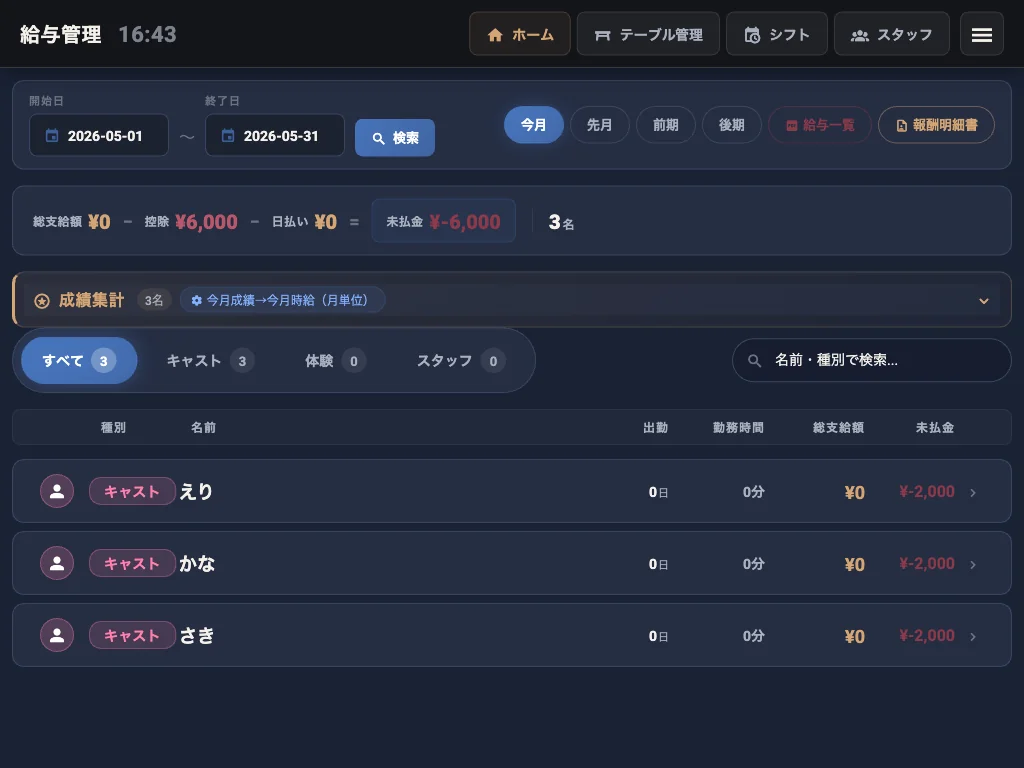Click the home icon in ホーム button
This screenshot has width=1024, height=768.
click(495, 35)
